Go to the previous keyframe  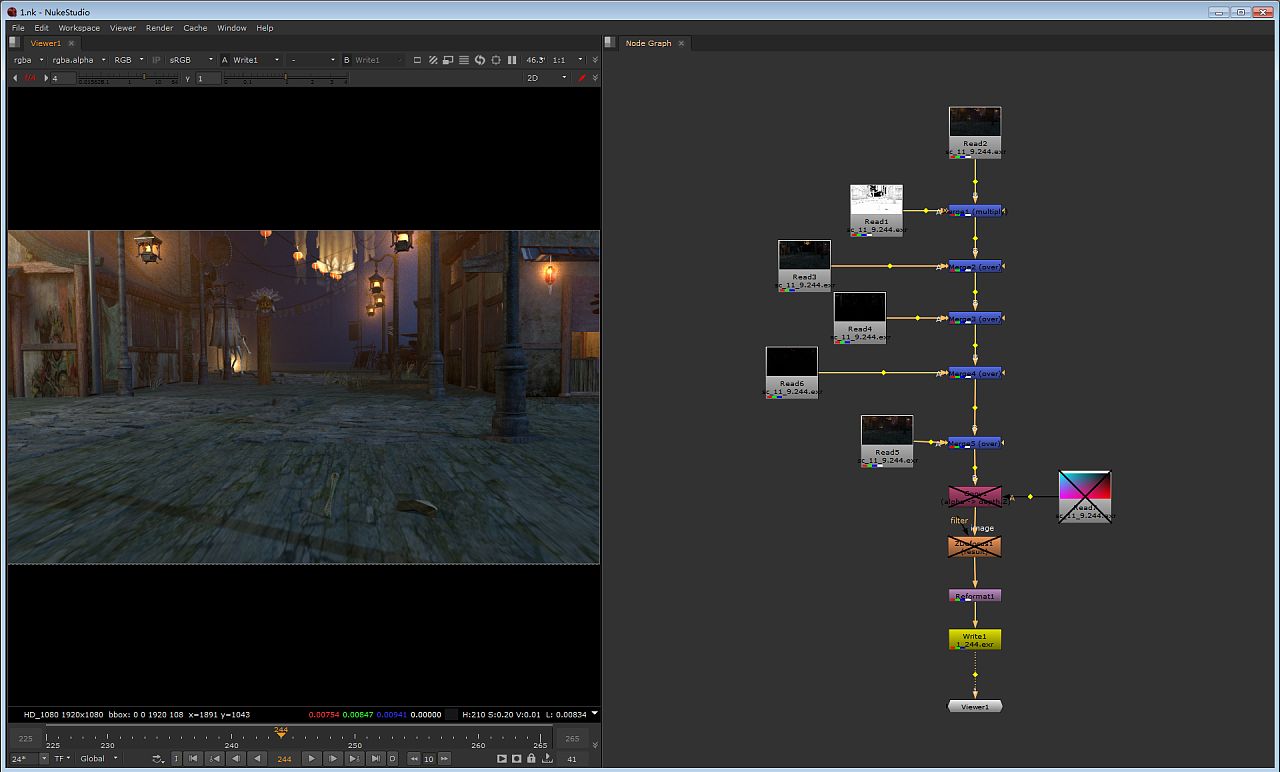215,759
